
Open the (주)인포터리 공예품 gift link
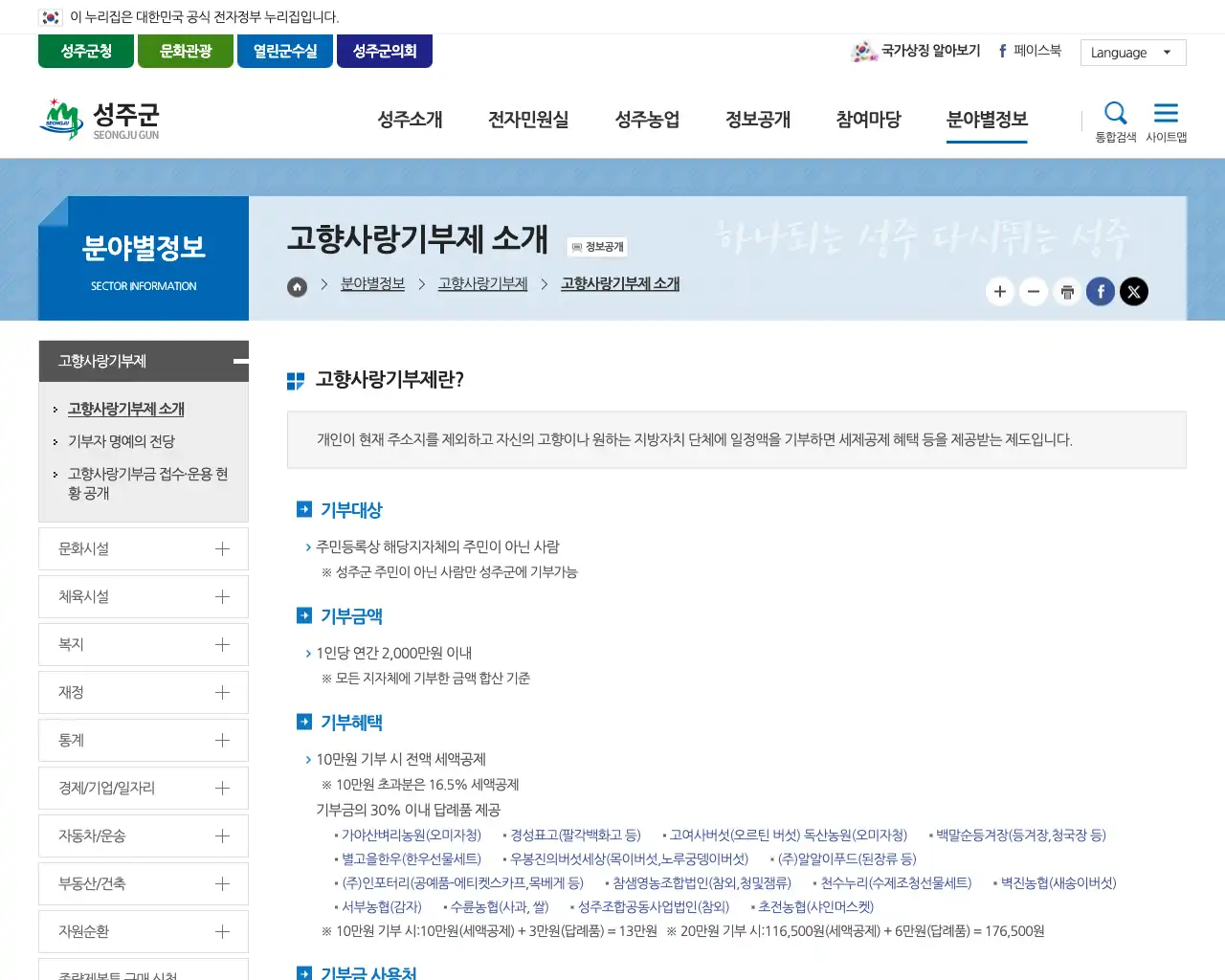[x=462, y=883]
